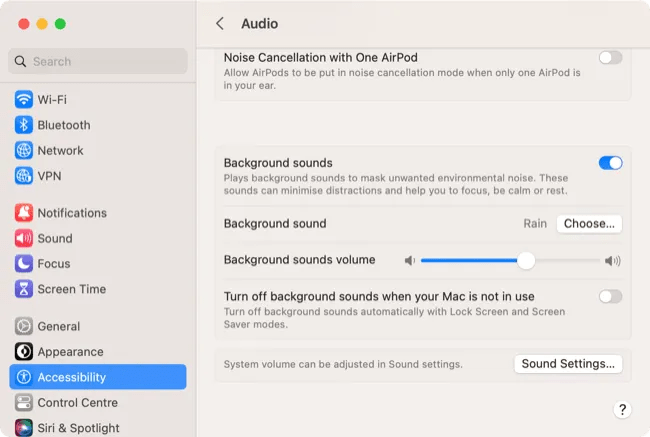Viewport: 650px width, 437px height.
Task: Go back using the chevron beside Audio
Action: [x=220, y=23]
